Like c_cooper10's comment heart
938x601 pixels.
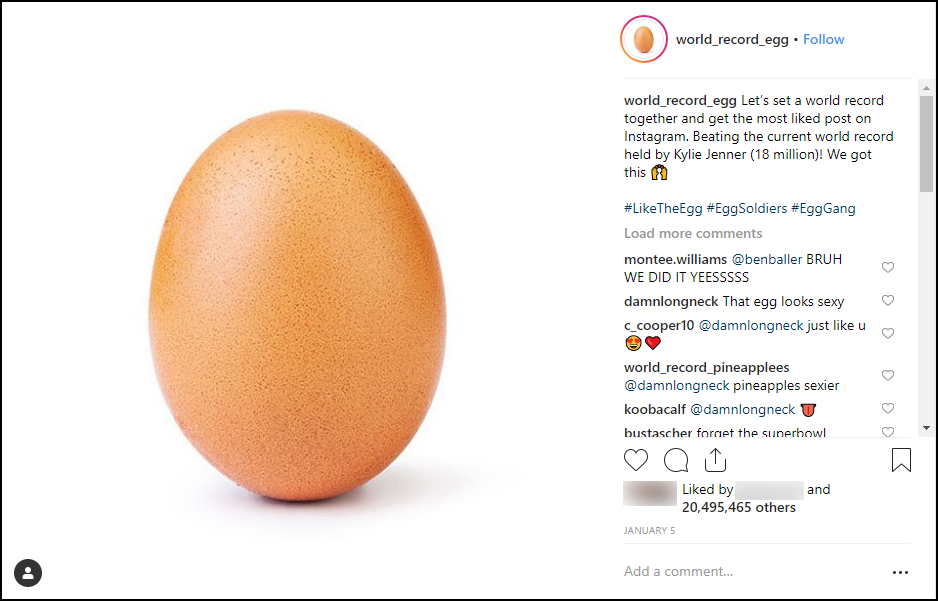(888, 333)
